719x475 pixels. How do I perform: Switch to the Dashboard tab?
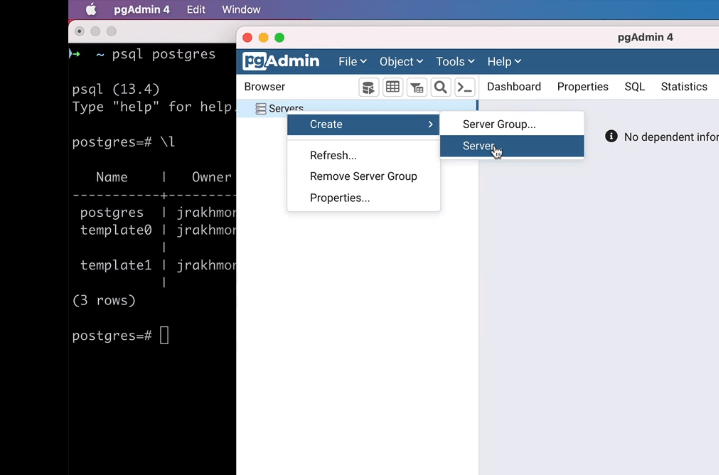coord(514,87)
